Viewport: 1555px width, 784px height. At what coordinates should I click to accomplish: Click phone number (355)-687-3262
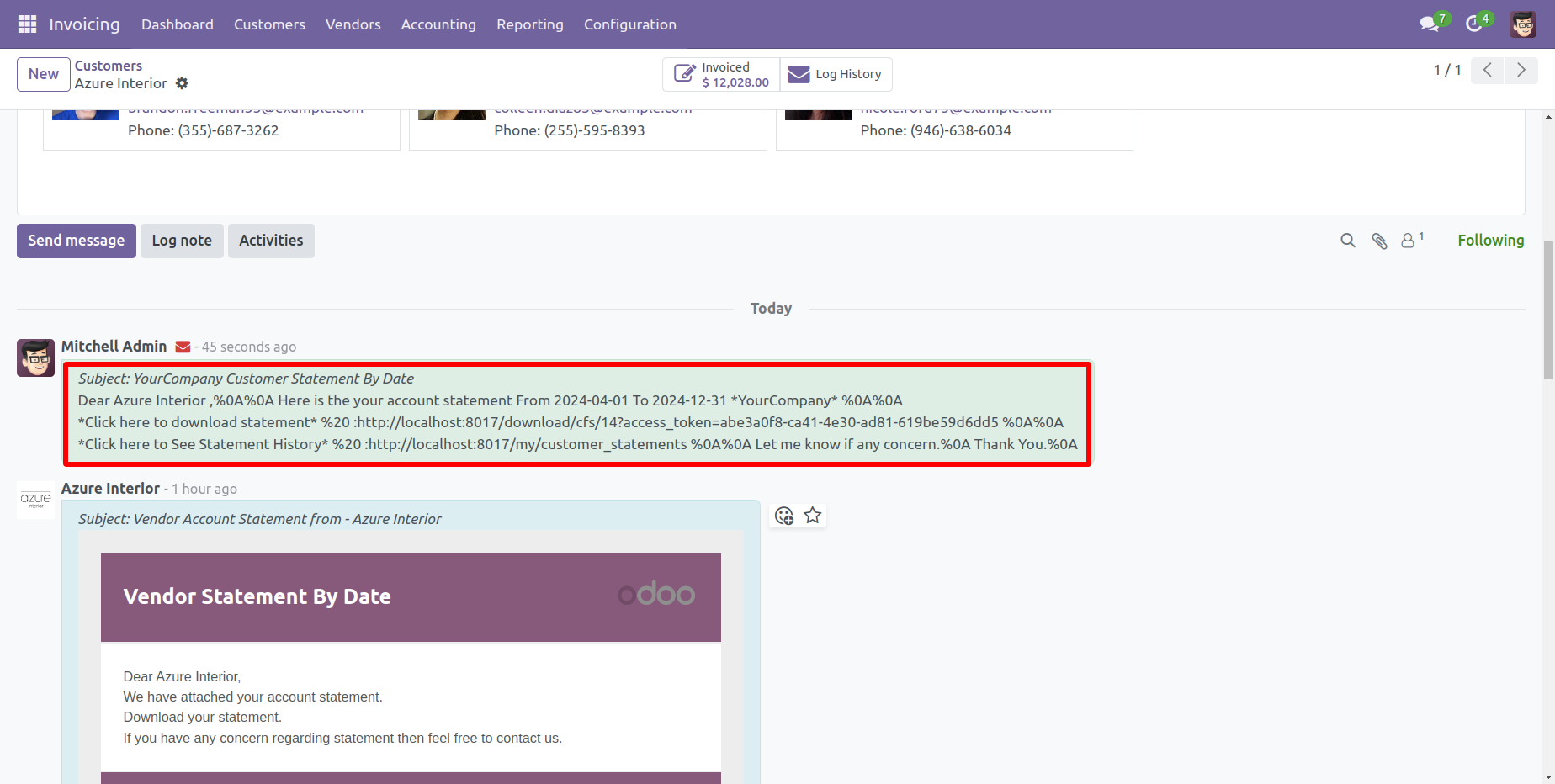[x=228, y=130]
